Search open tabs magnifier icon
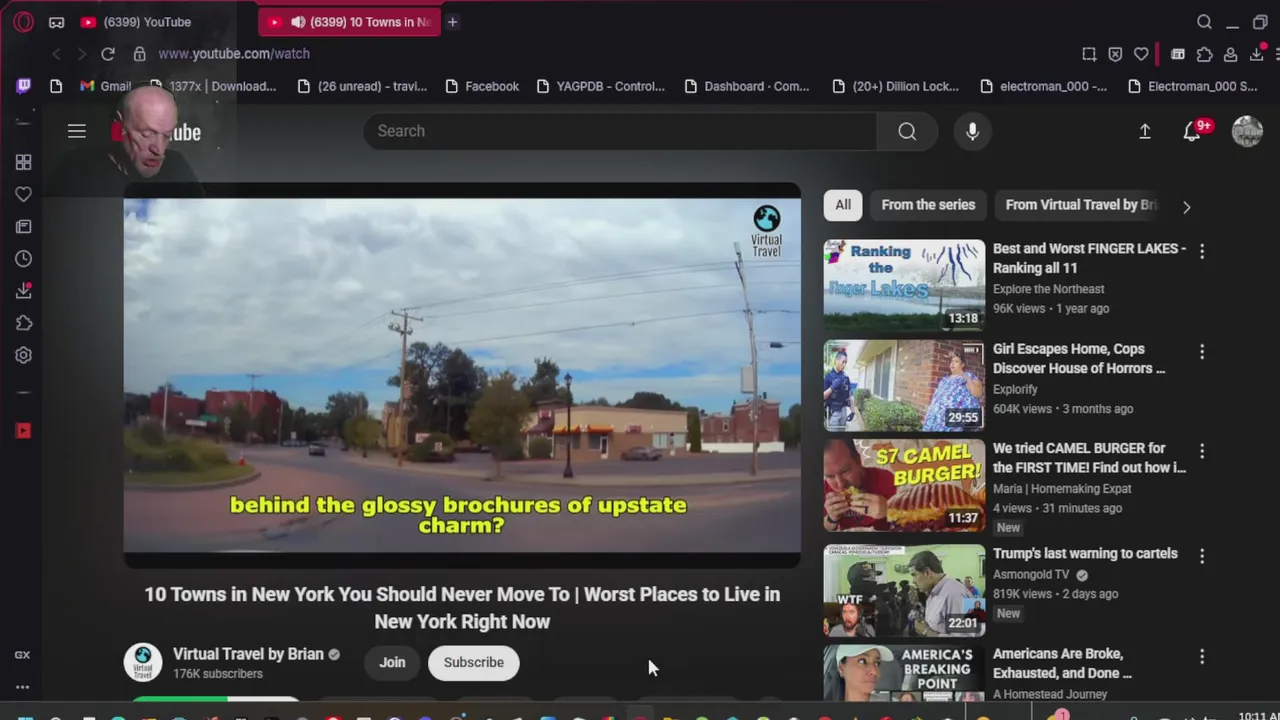1280x720 pixels. click(1204, 22)
